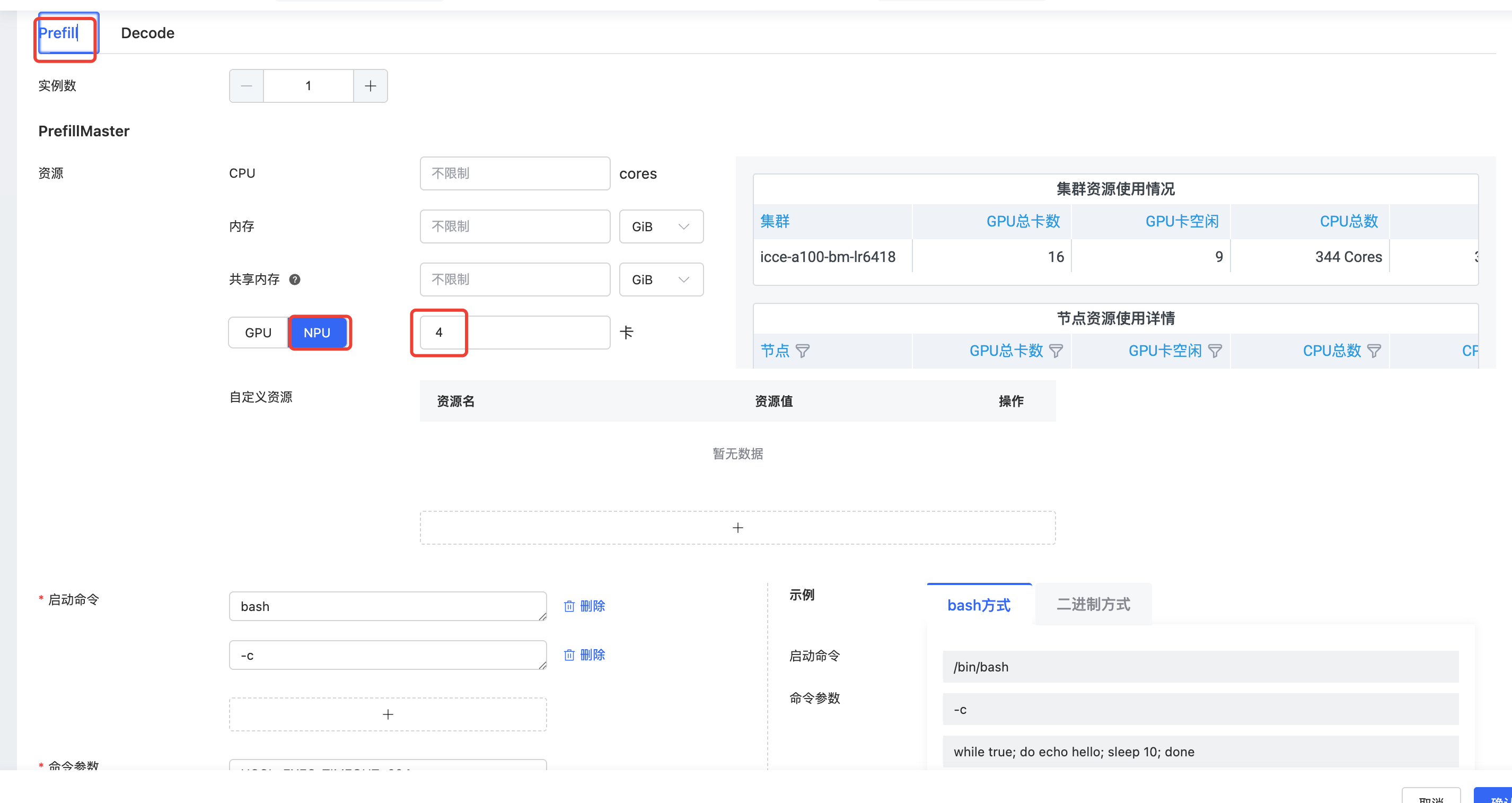1512x803 pixels.
Task: Select the NPU accelerator toggle
Action: (317, 333)
